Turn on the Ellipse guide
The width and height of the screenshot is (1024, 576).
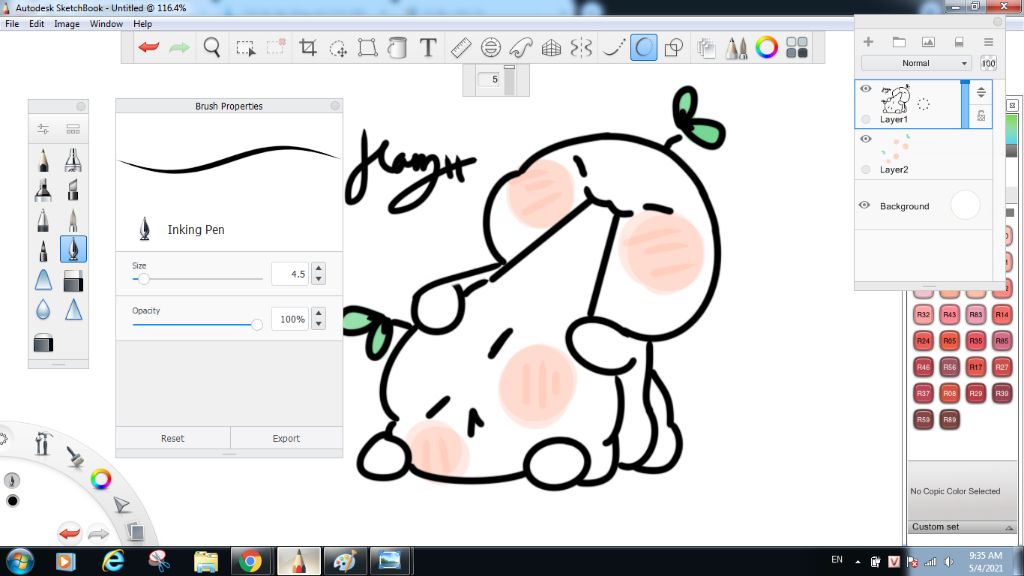point(490,47)
